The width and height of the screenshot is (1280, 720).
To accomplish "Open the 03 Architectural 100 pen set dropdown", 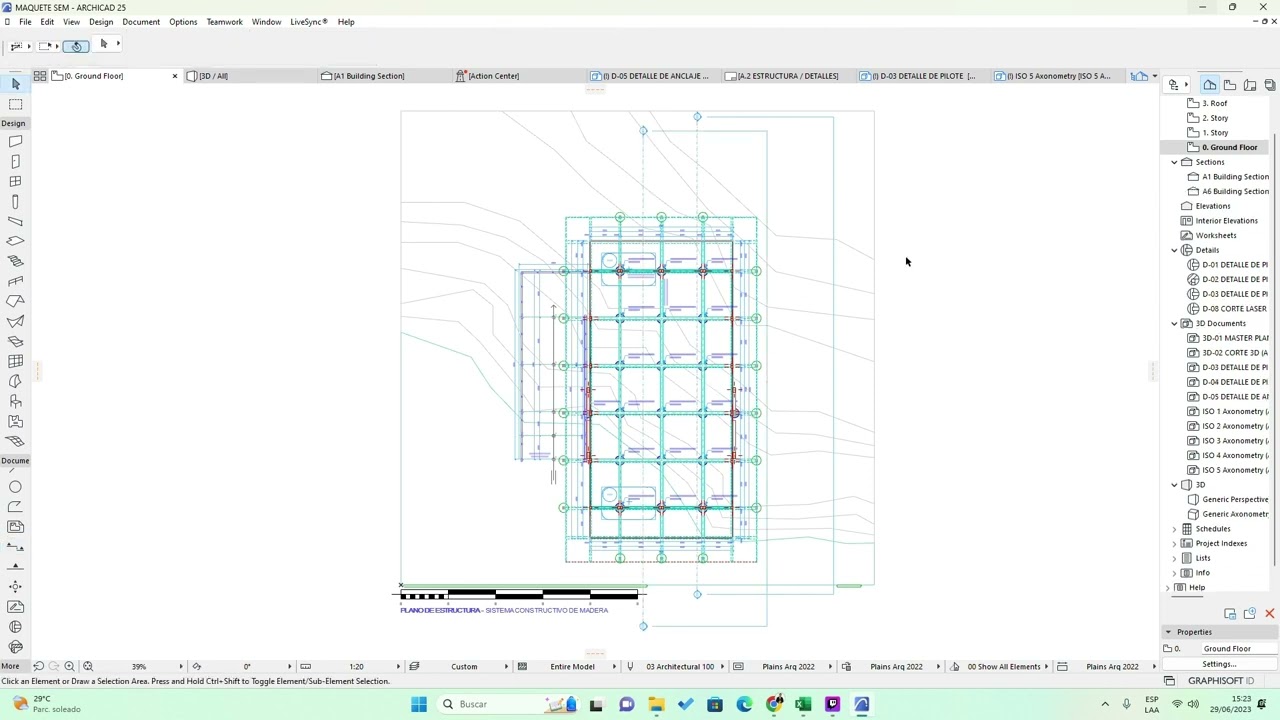I will click(722, 666).
